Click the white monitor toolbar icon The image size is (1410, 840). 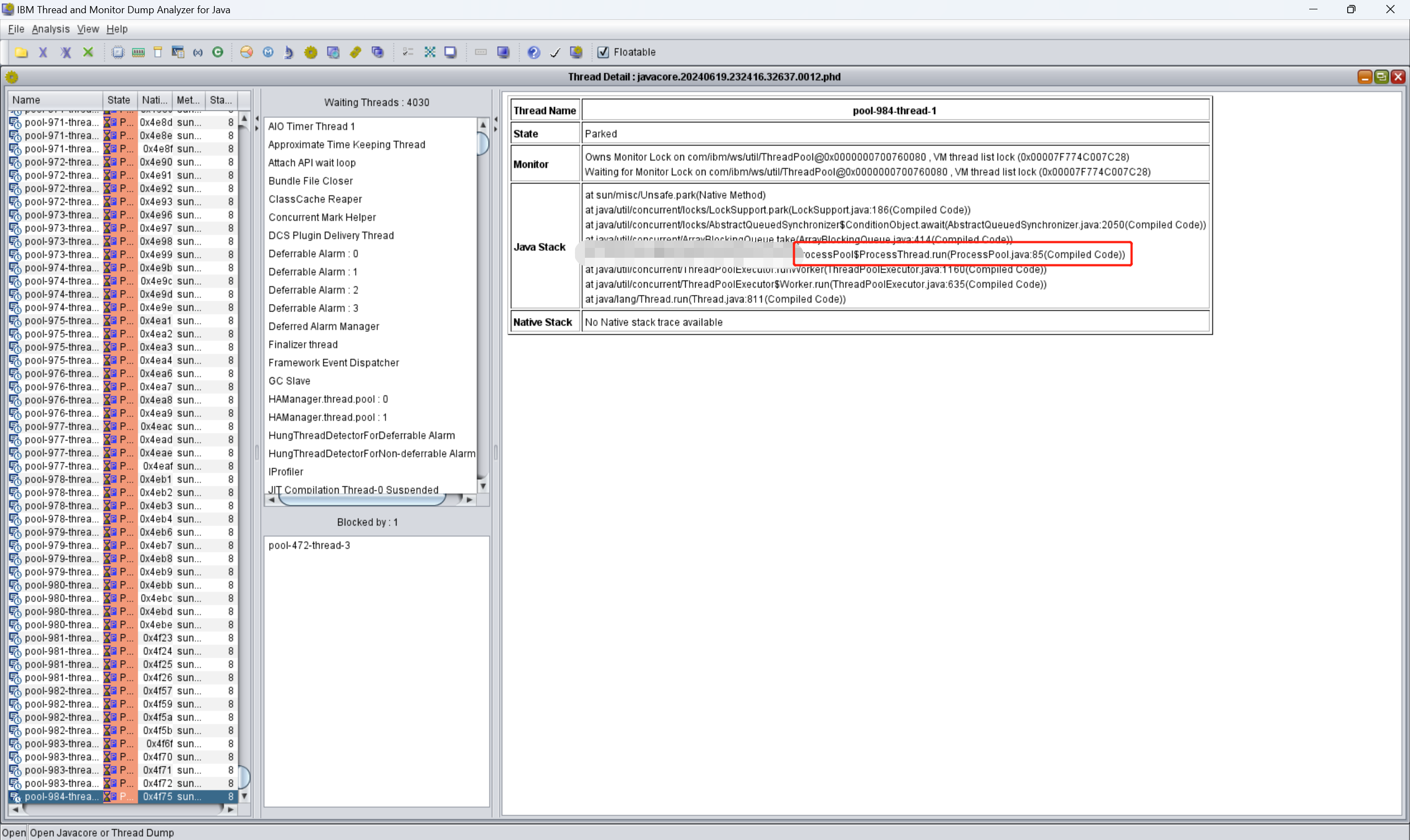[451, 52]
